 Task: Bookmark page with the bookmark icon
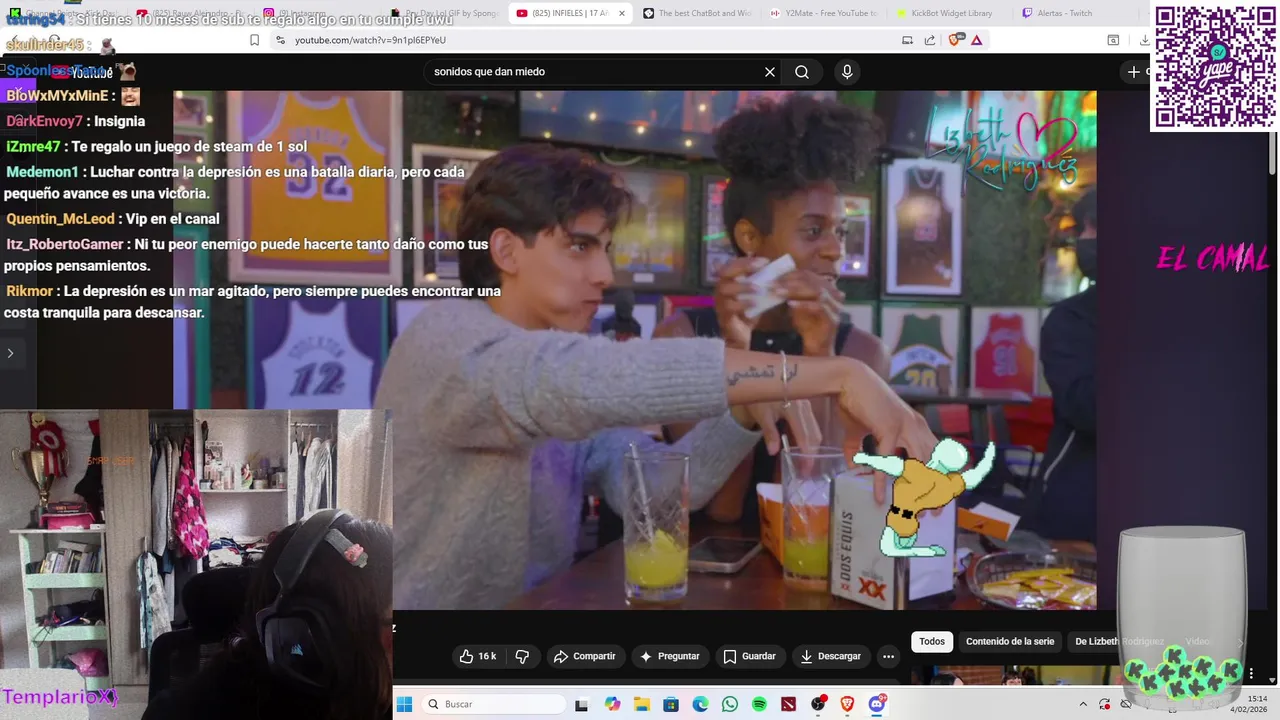point(254,40)
